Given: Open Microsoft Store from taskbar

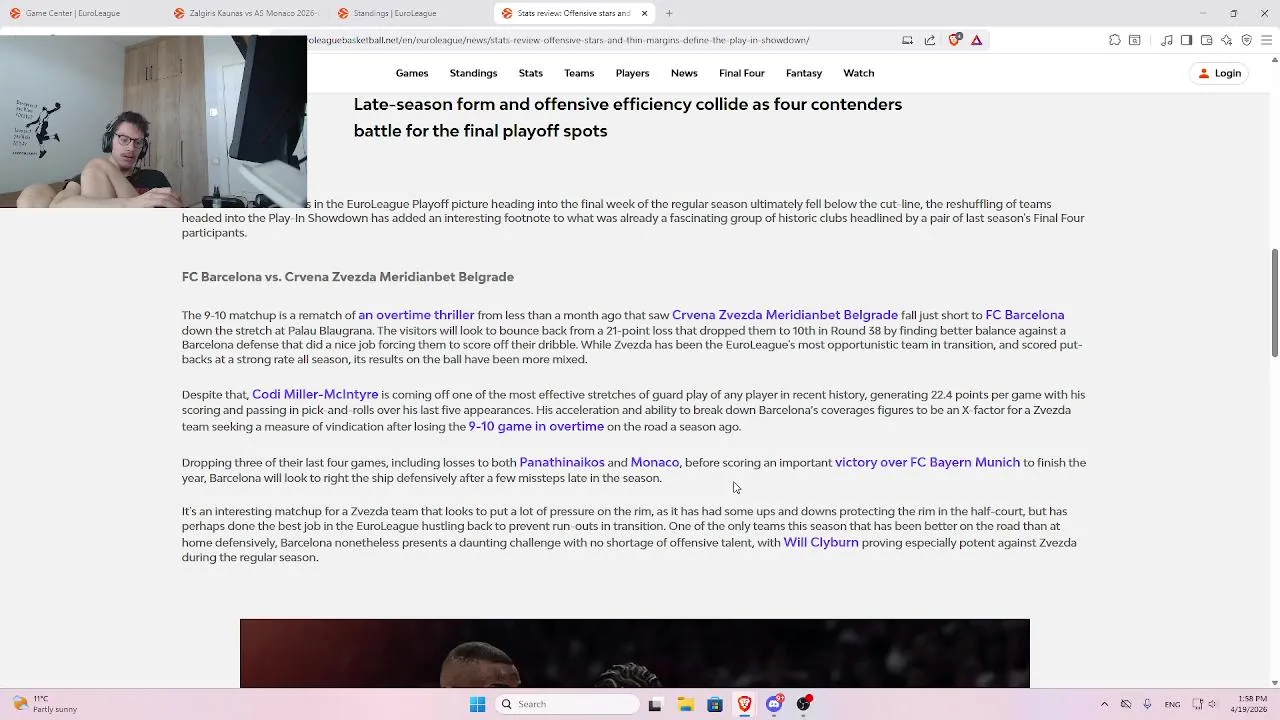Looking at the screenshot, I should [x=715, y=704].
